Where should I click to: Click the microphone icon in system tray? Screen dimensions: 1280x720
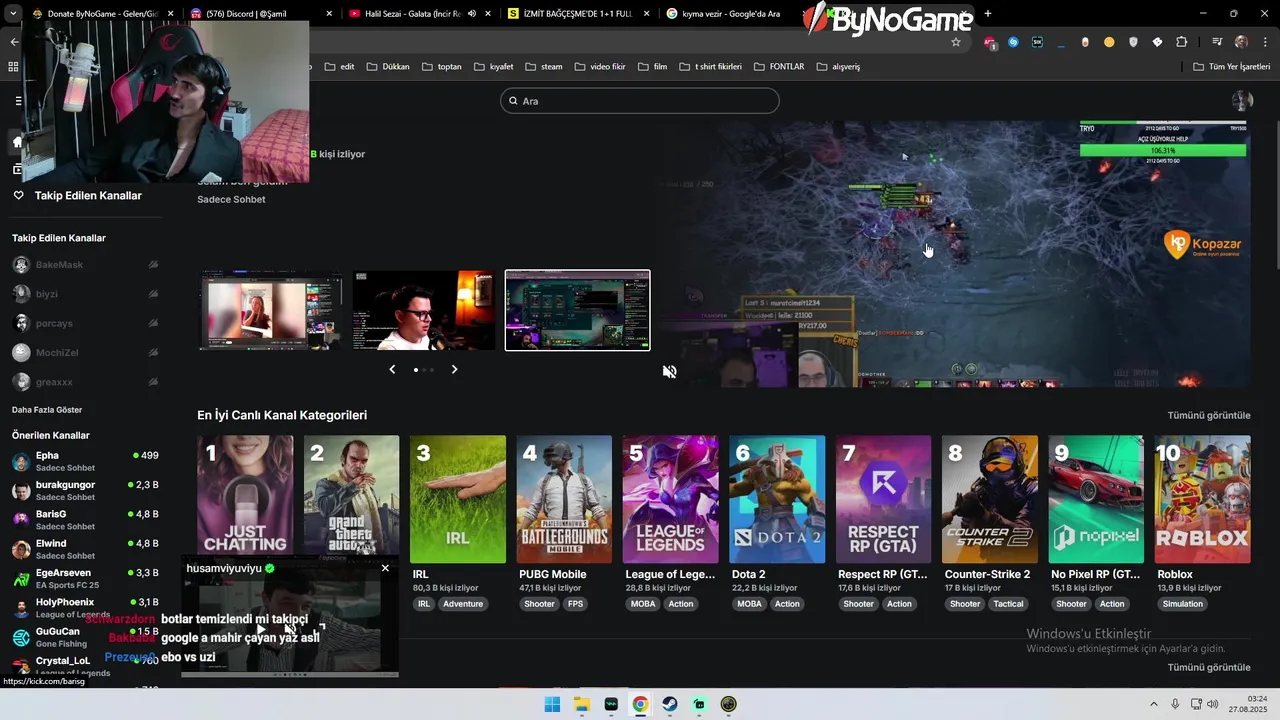click(1175, 704)
